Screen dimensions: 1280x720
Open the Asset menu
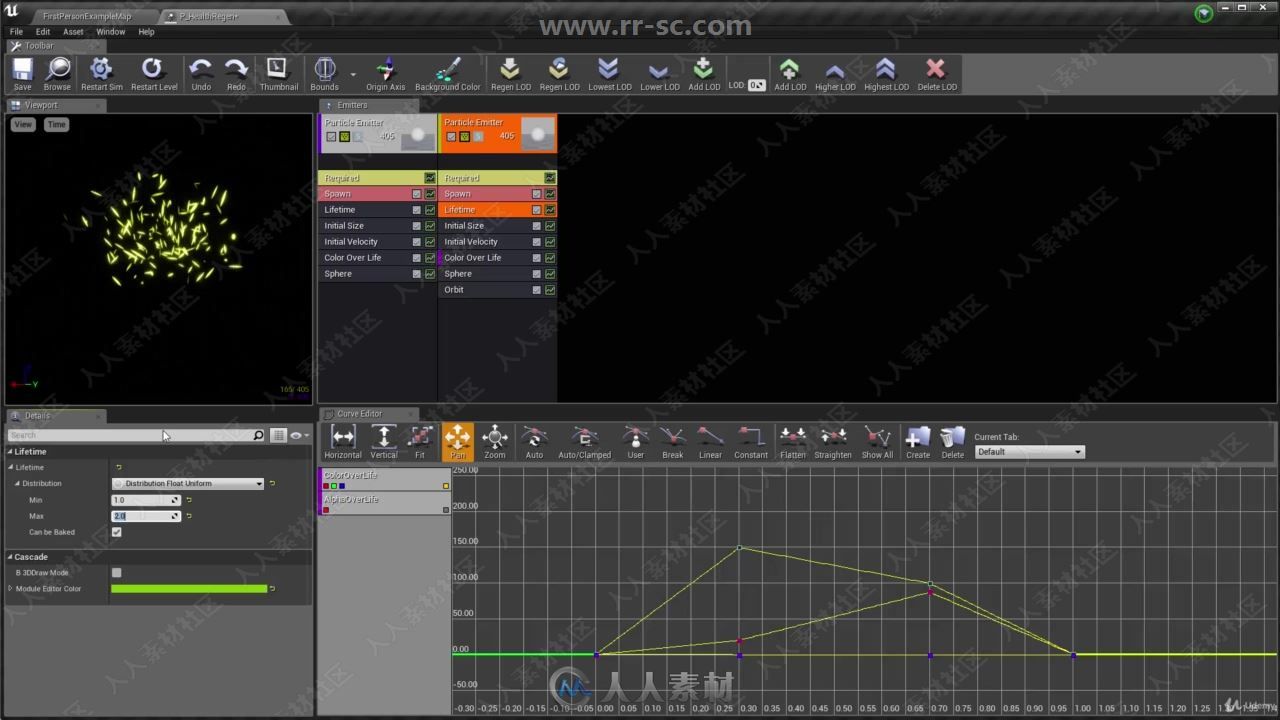tap(74, 32)
